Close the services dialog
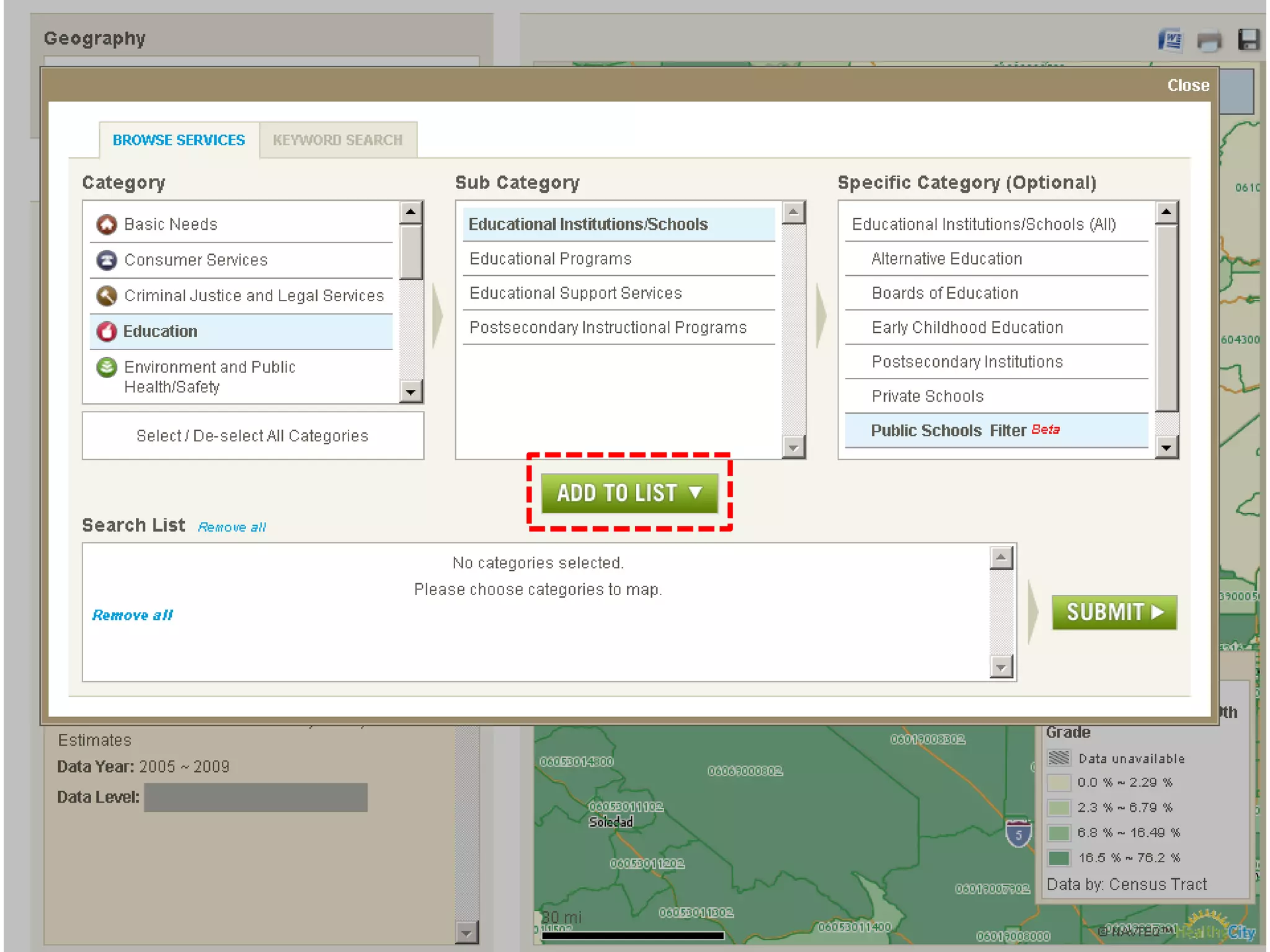 [x=1188, y=86]
